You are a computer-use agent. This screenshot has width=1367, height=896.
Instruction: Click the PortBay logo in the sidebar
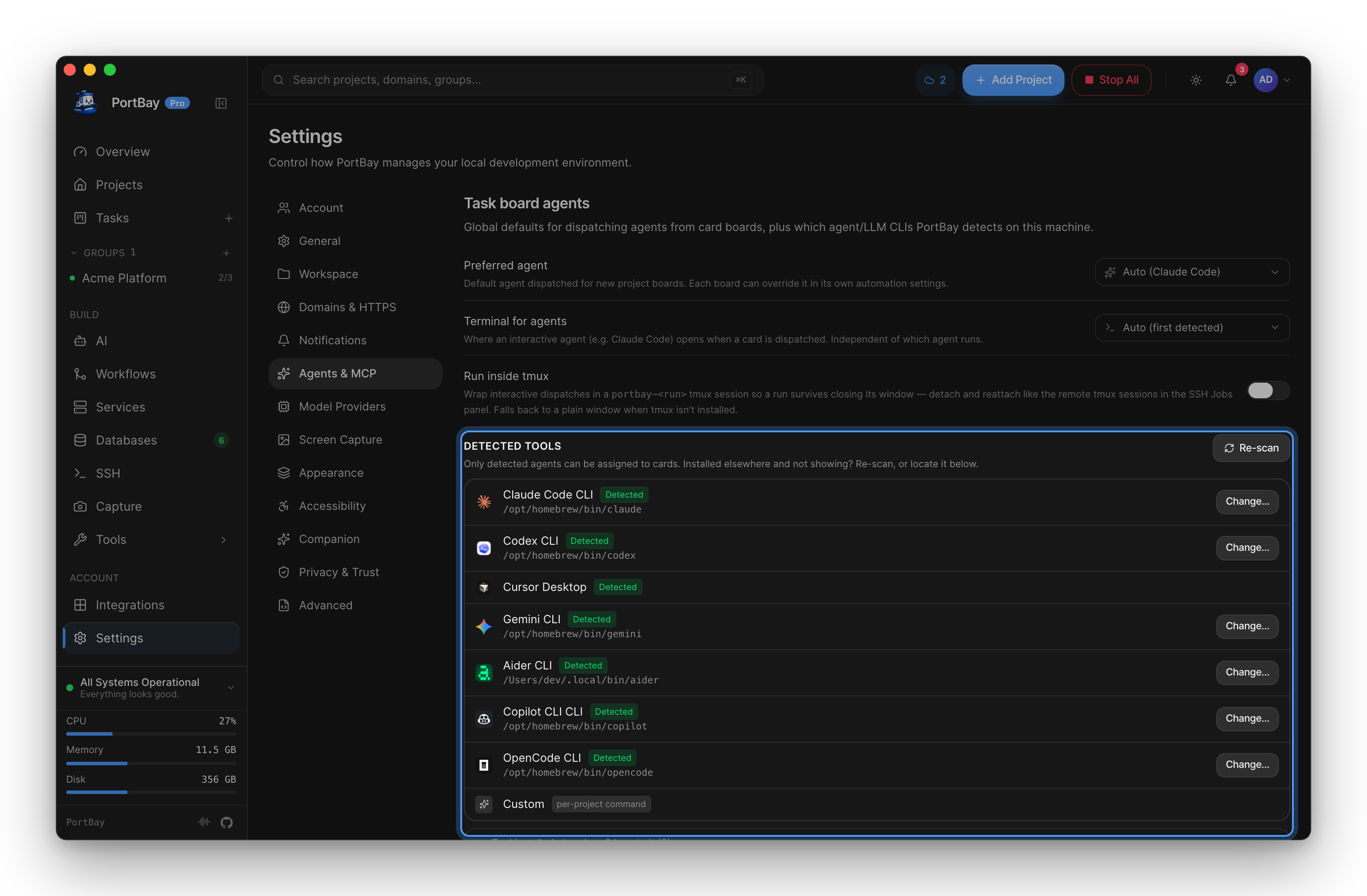click(85, 103)
